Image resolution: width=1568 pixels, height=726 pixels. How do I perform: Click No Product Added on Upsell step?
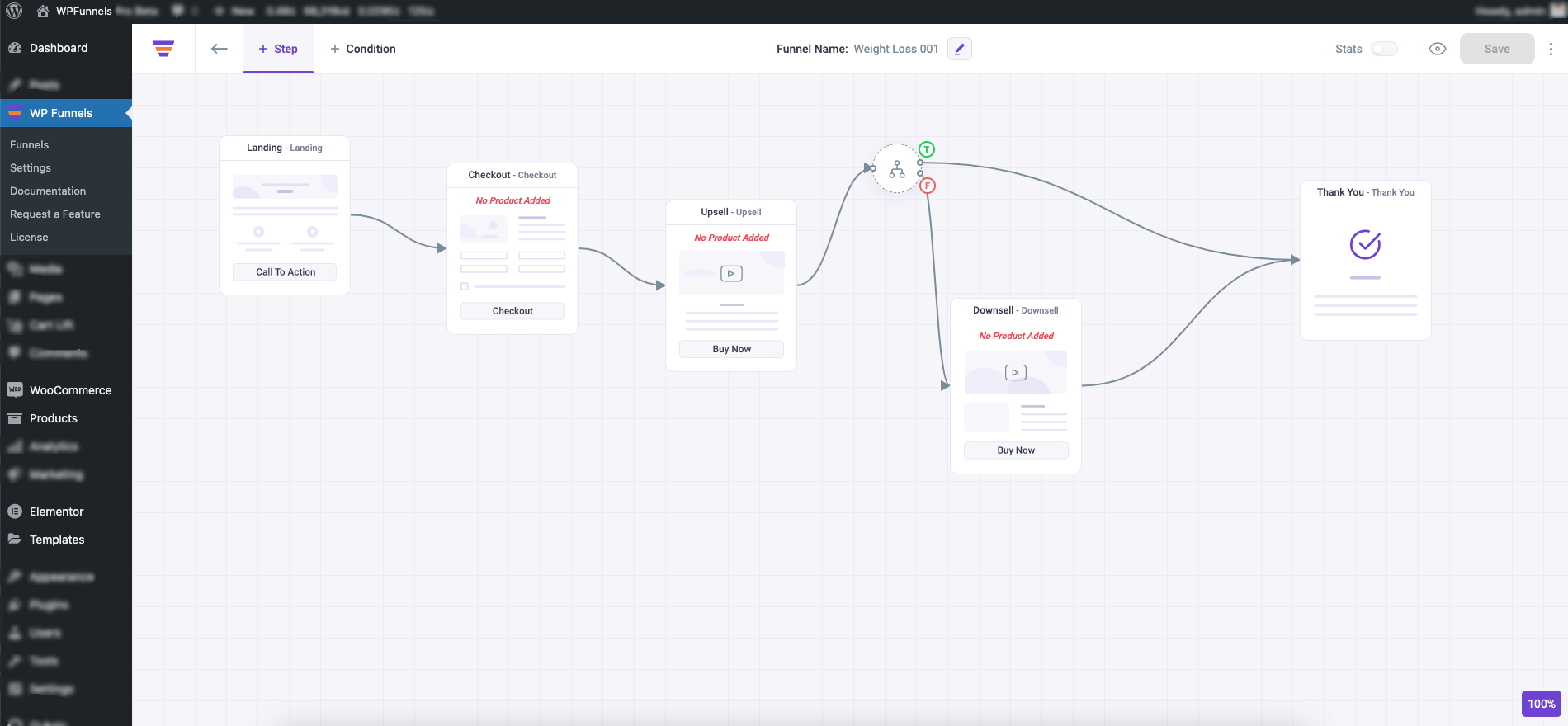click(731, 238)
